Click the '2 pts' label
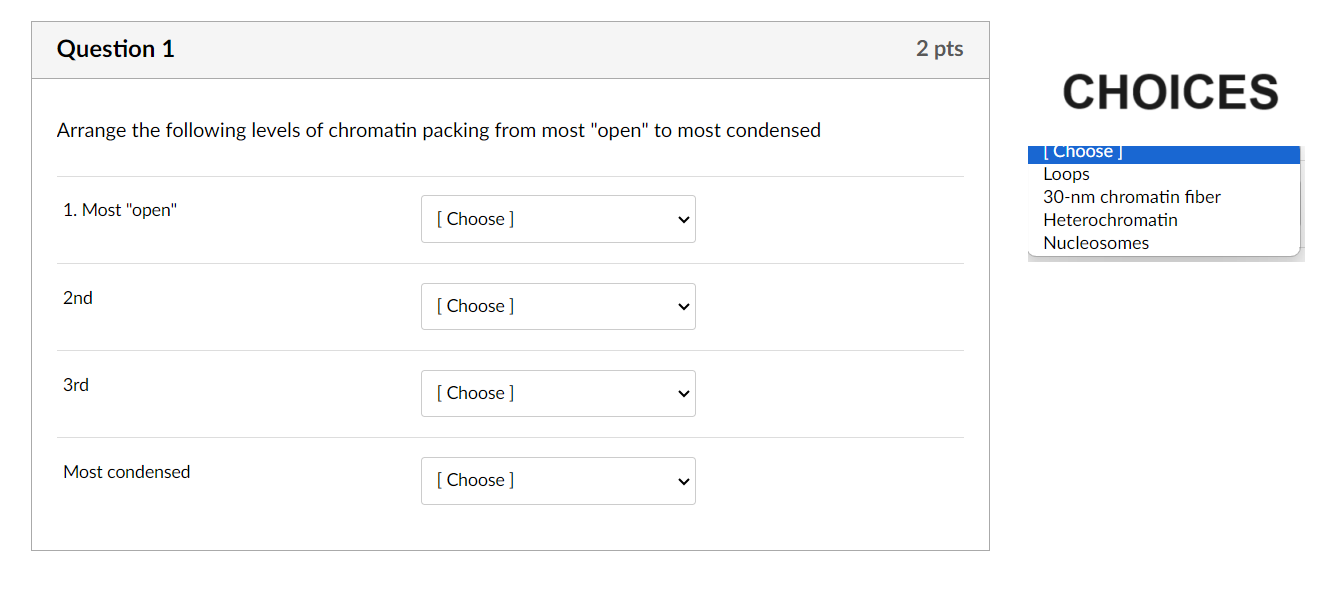This screenshot has height=594, width=1329. pyautogui.click(x=938, y=48)
